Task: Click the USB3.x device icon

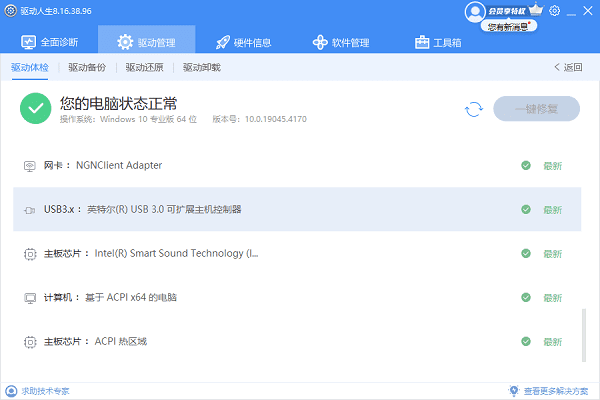Action: point(30,210)
